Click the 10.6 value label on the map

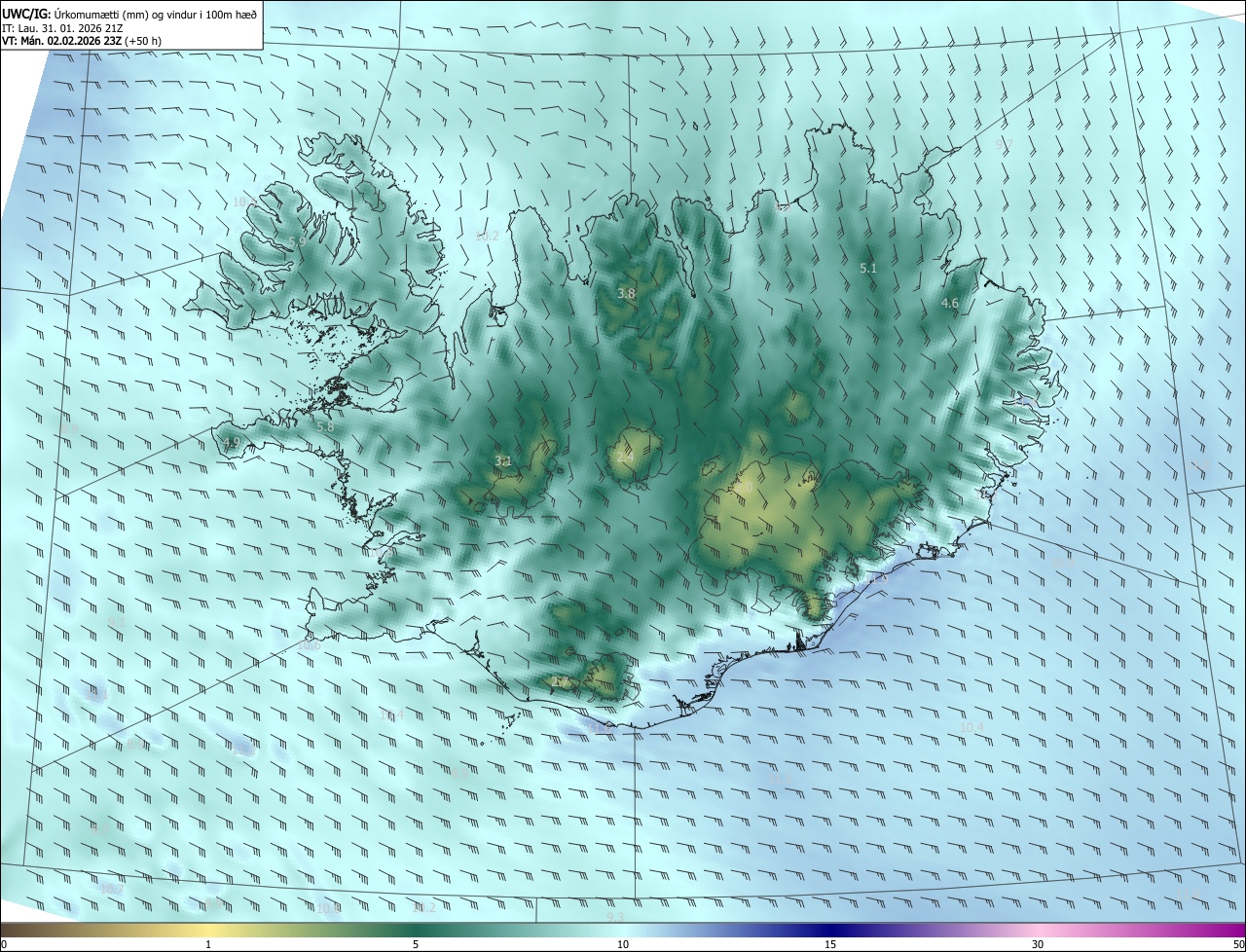pos(309,645)
